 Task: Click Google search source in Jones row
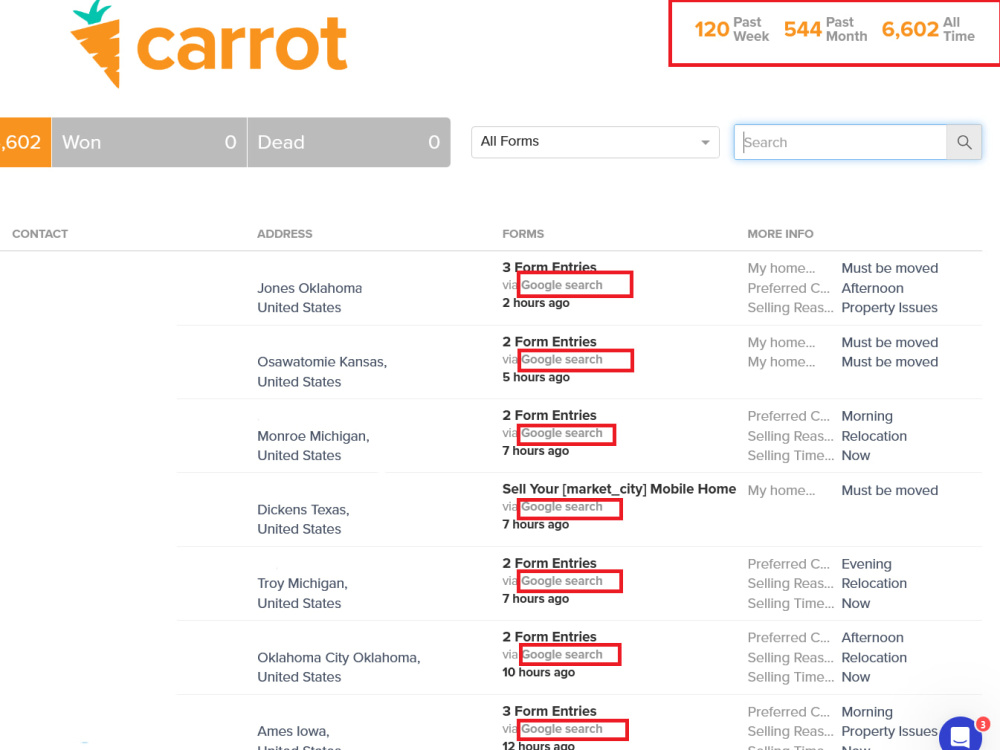pyautogui.click(x=561, y=285)
